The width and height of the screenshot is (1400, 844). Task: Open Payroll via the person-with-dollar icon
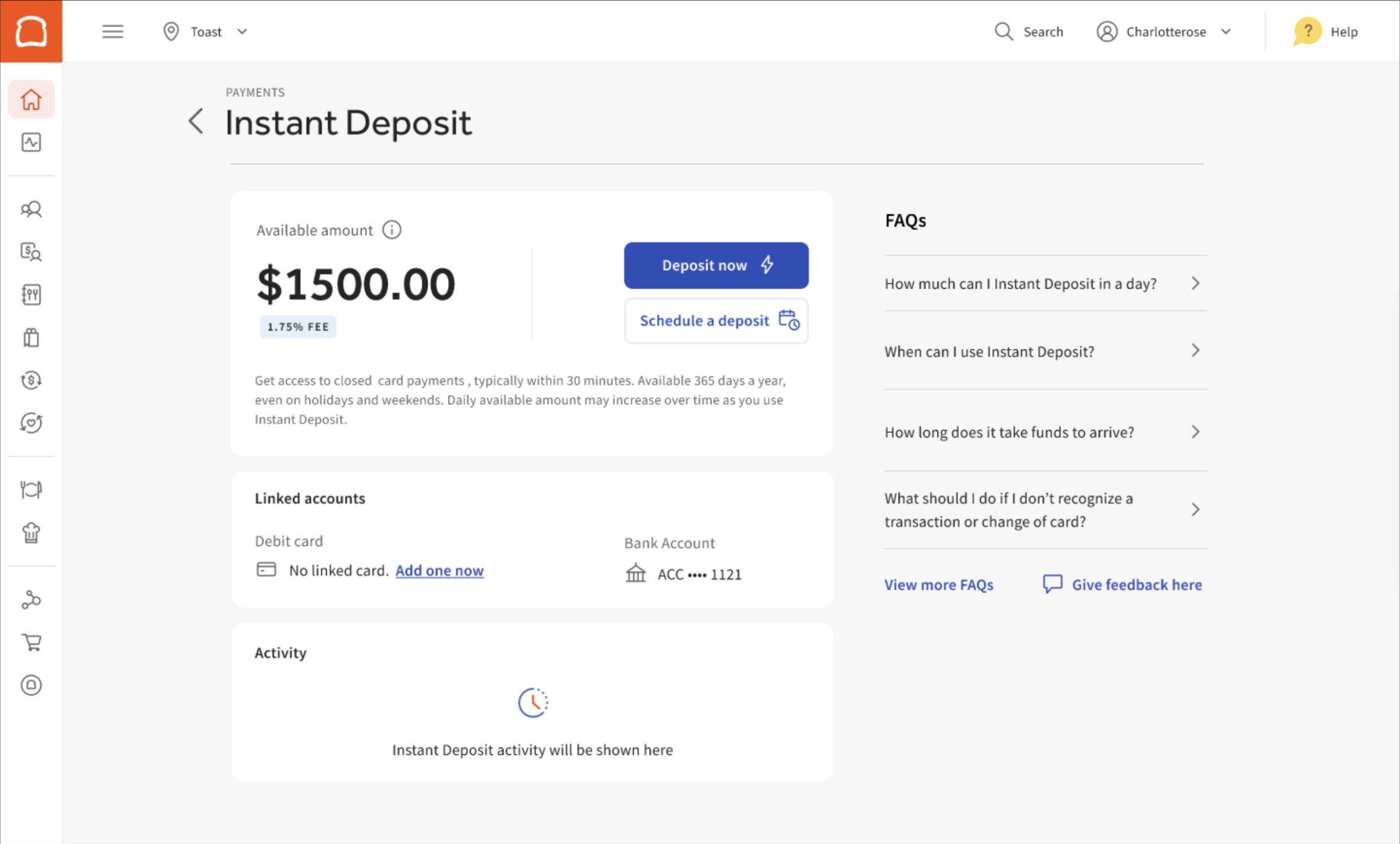click(x=31, y=252)
